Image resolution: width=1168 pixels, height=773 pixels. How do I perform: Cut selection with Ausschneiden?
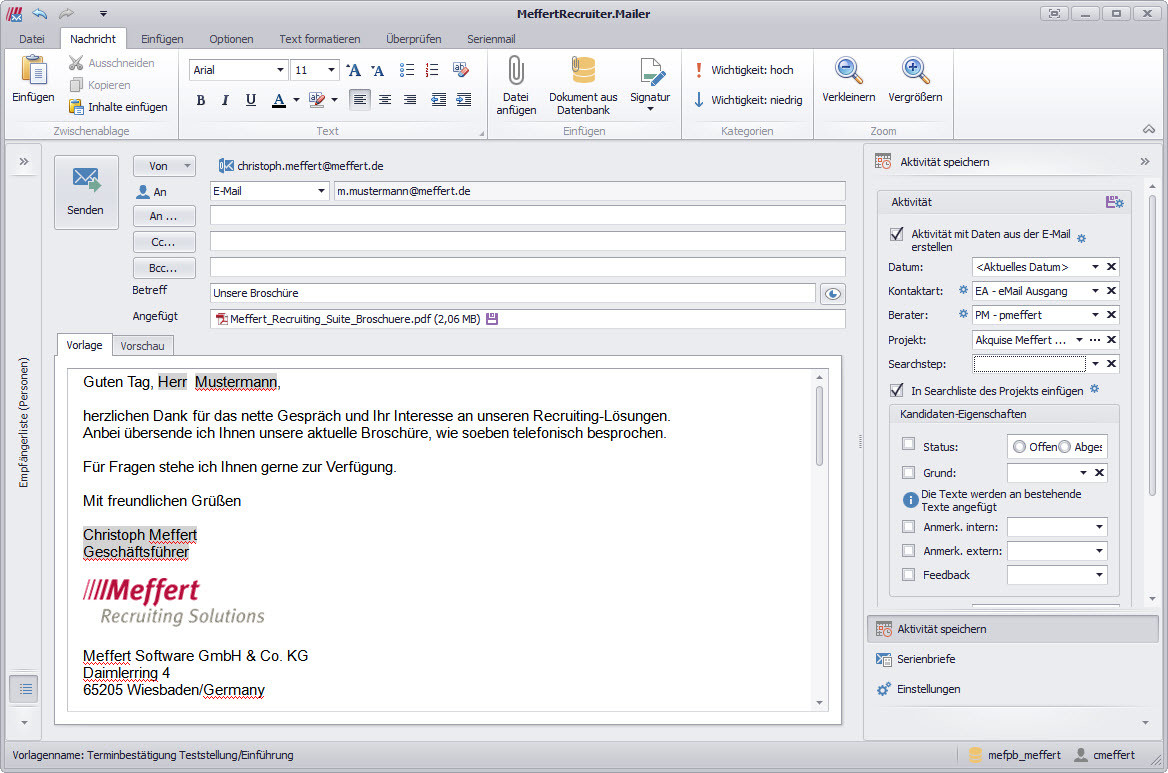point(112,63)
